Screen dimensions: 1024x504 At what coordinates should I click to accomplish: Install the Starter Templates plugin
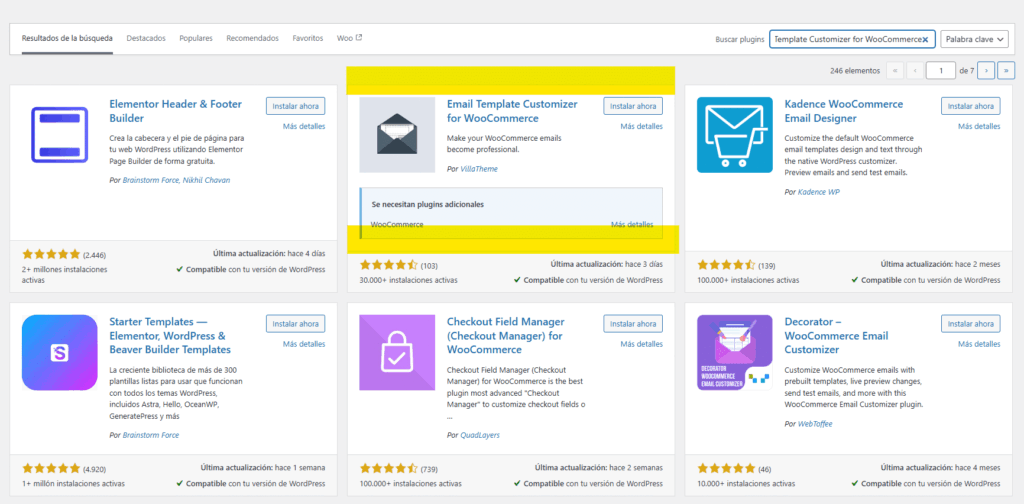tap(295, 323)
